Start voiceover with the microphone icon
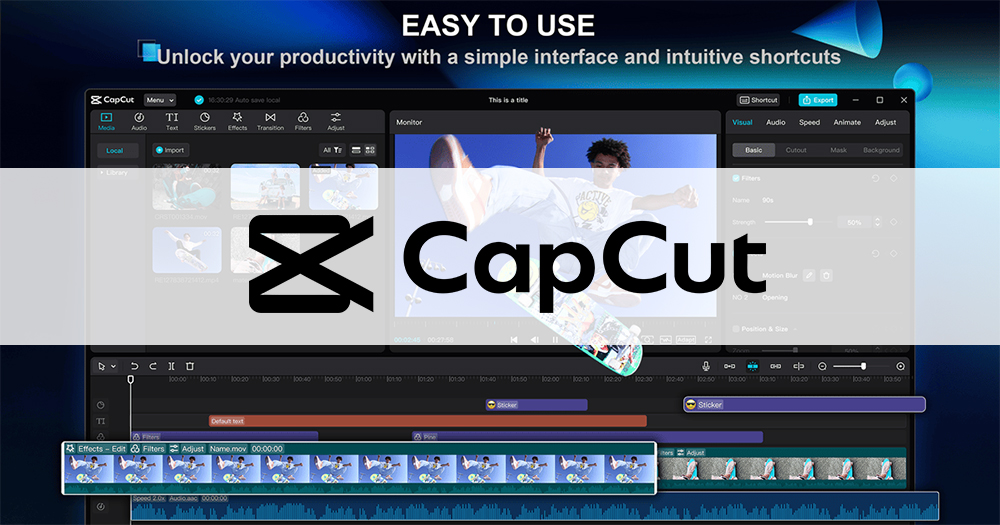1000x525 pixels. click(706, 366)
